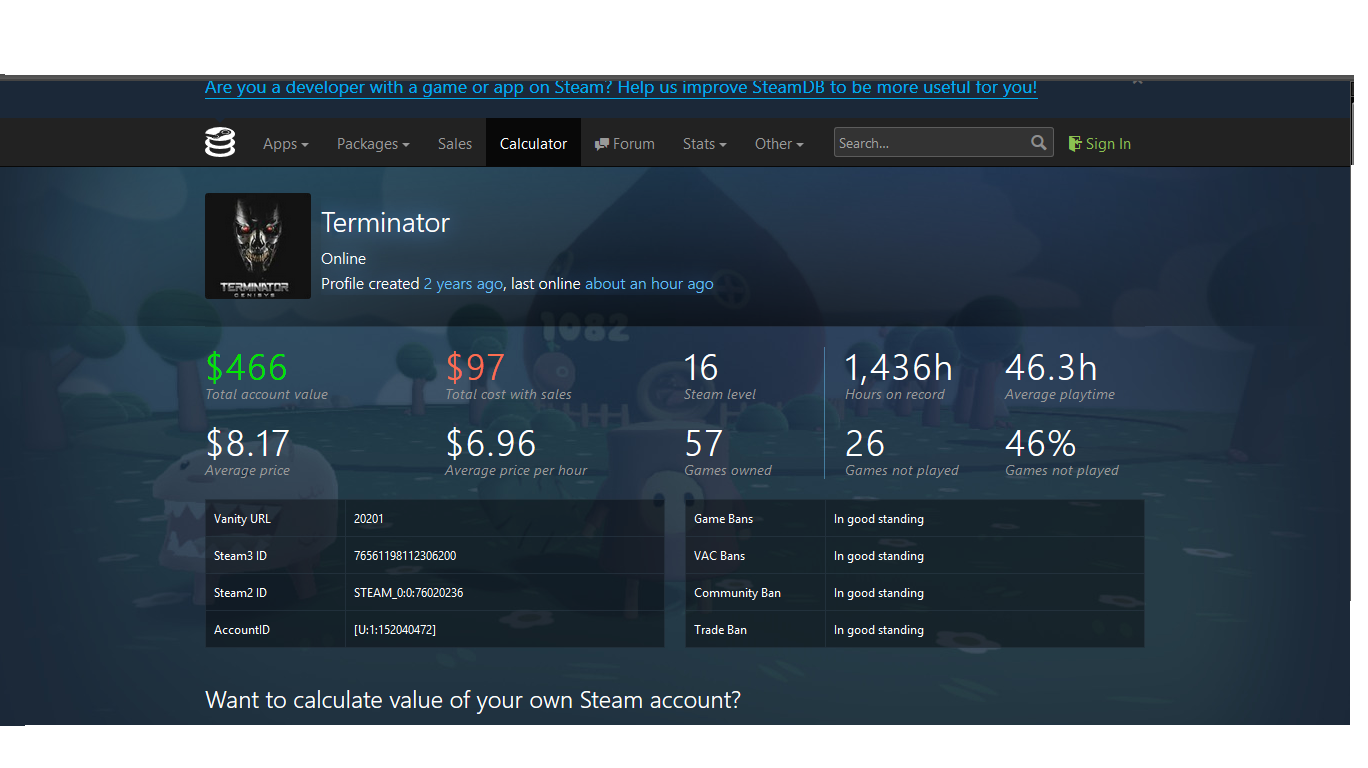Click the "2 years ago" link

(463, 284)
